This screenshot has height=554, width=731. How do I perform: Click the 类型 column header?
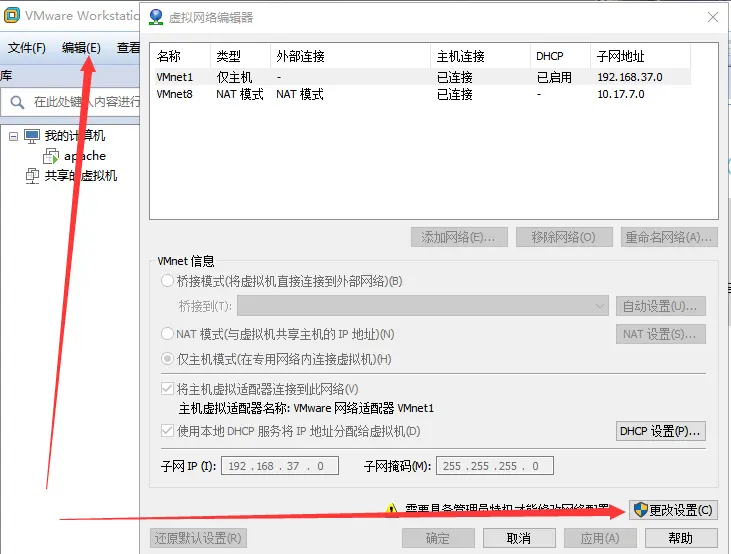[228, 56]
